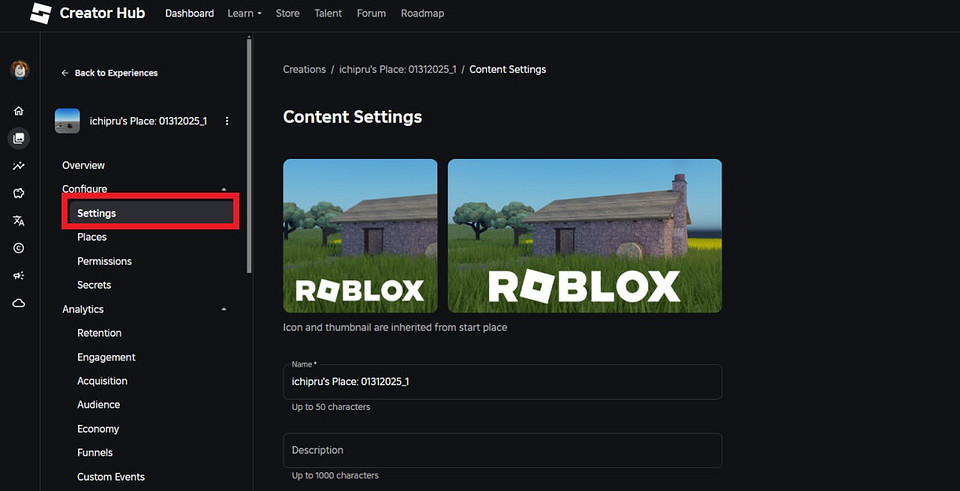Click the wide experience thumbnail image
This screenshot has width=960, height=491.
tap(584, 236)
